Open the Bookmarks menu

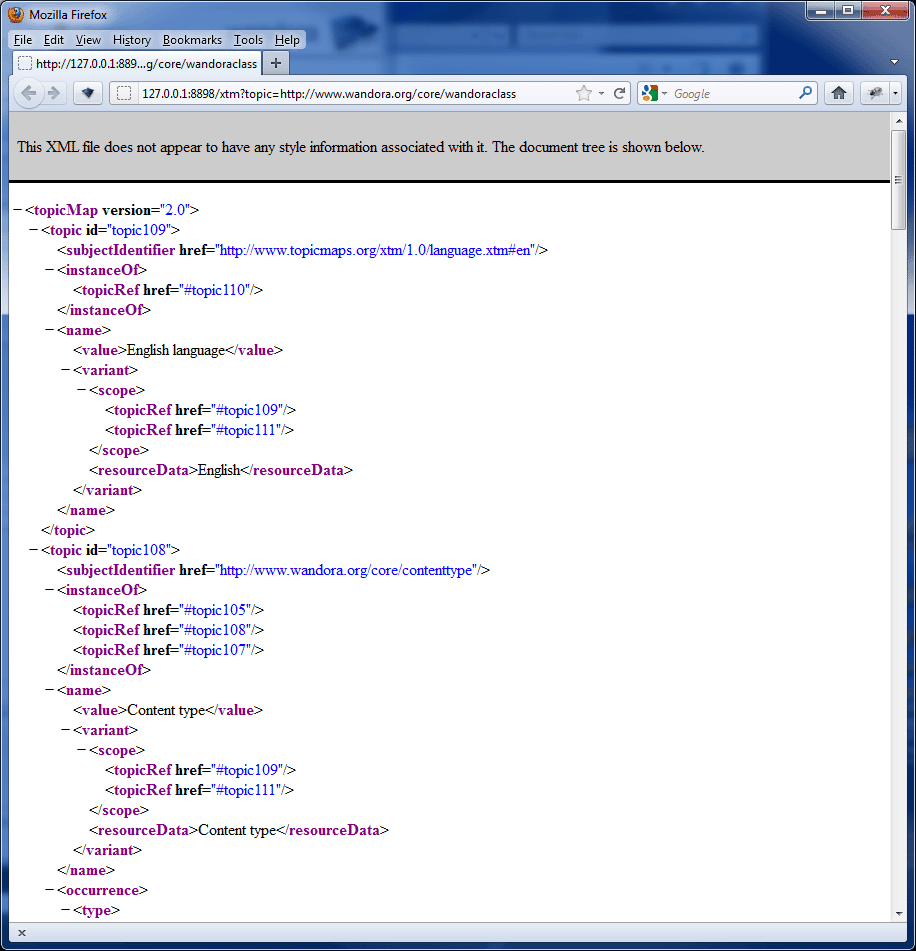[192, 40]
